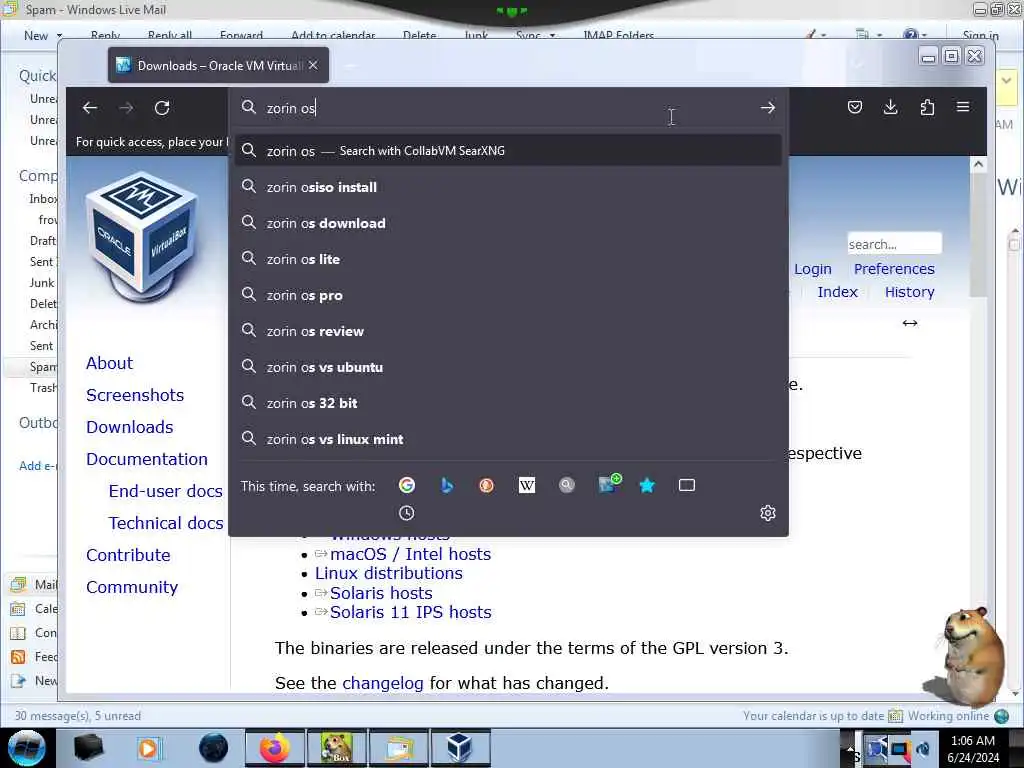This screenshot has height=768, width=1024.
Task: Open the Firefox Downloads panel icon
Action: (890, 107)
